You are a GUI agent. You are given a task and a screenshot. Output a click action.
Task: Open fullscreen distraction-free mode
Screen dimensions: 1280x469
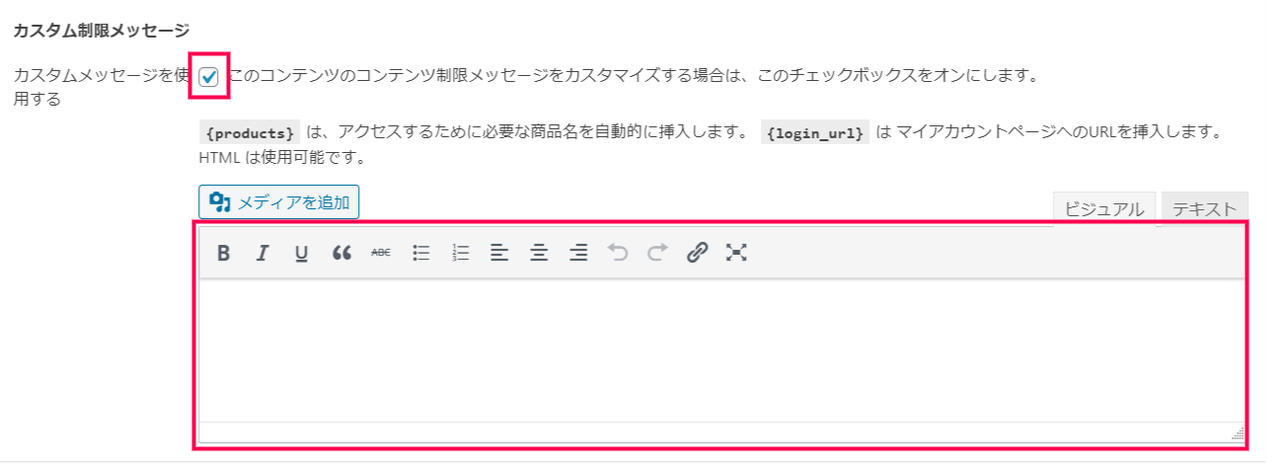coord(736,254)
